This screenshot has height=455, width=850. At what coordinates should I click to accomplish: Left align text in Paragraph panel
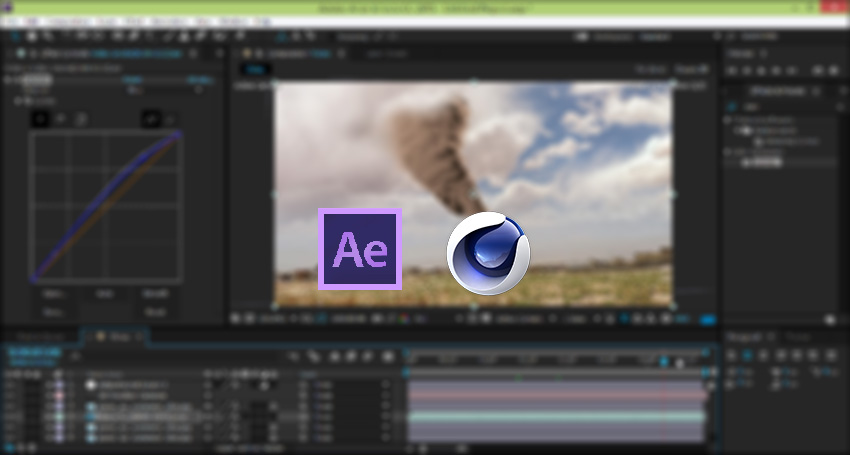(732, 355)
